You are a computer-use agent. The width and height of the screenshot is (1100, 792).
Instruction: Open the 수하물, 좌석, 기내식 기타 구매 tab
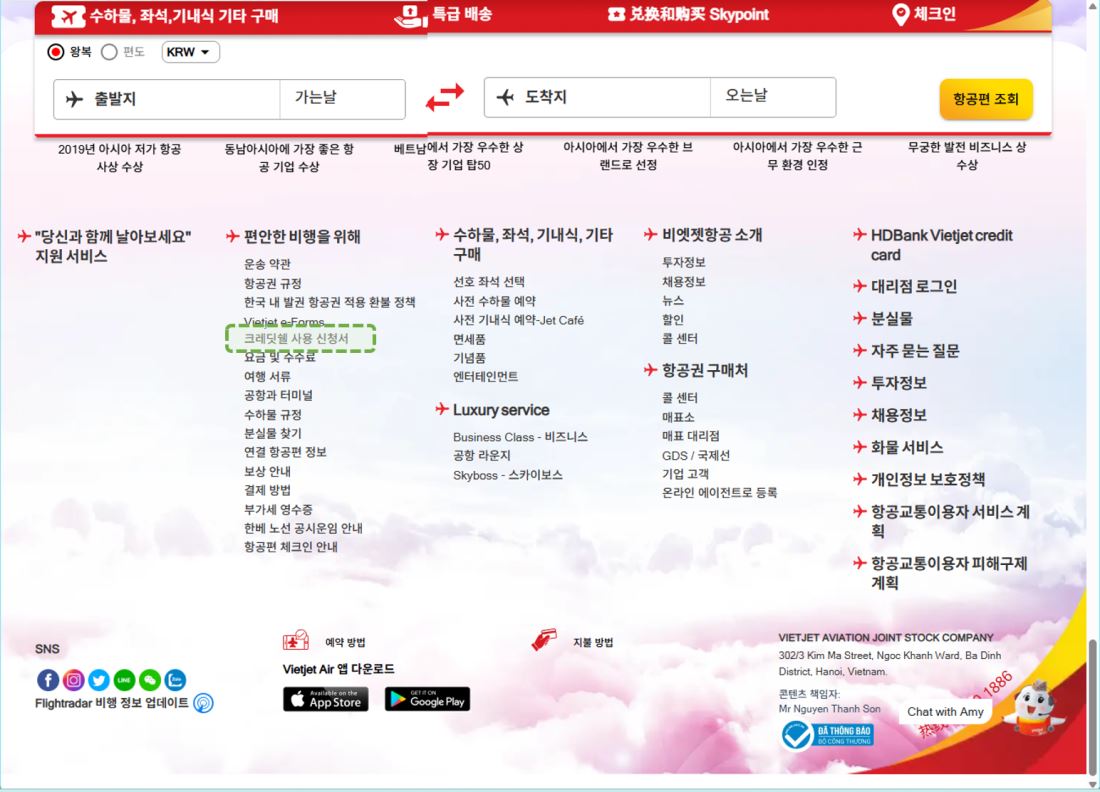click(166, 16)
